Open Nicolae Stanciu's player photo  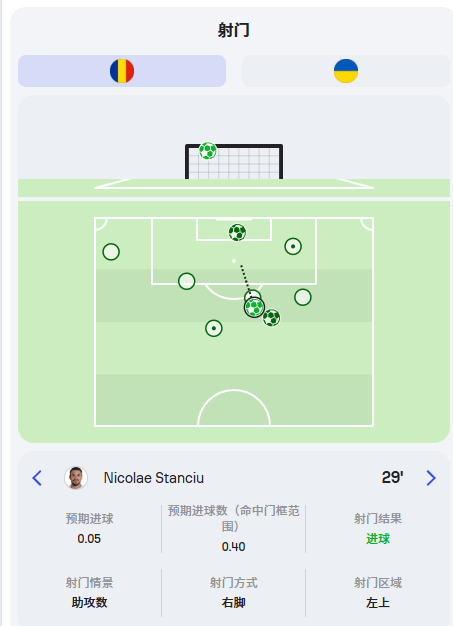click(x=76, y=478)
